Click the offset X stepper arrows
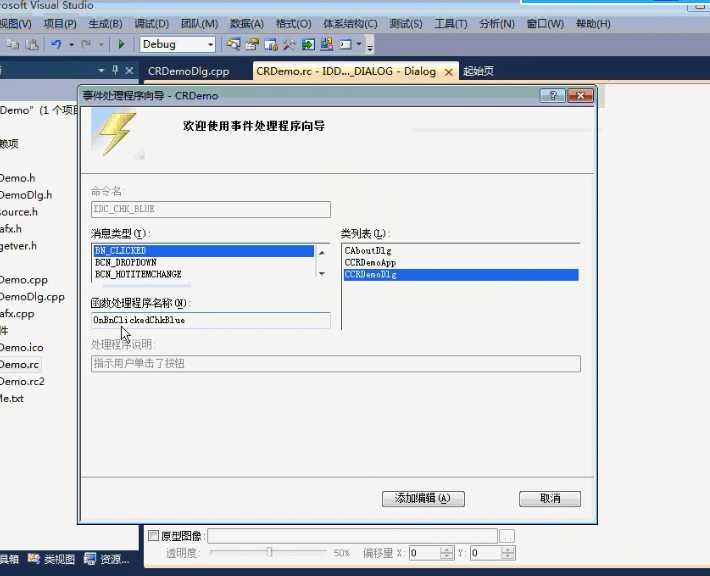This screenshot has height=576, width=710. [446, 553]
